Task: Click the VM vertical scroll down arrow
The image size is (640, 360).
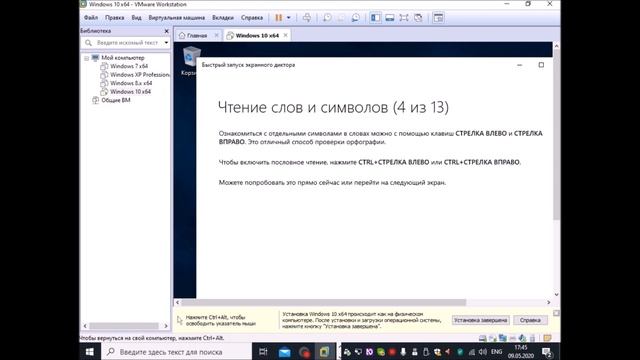Action: pyautogui.click(x=556, y=294)
